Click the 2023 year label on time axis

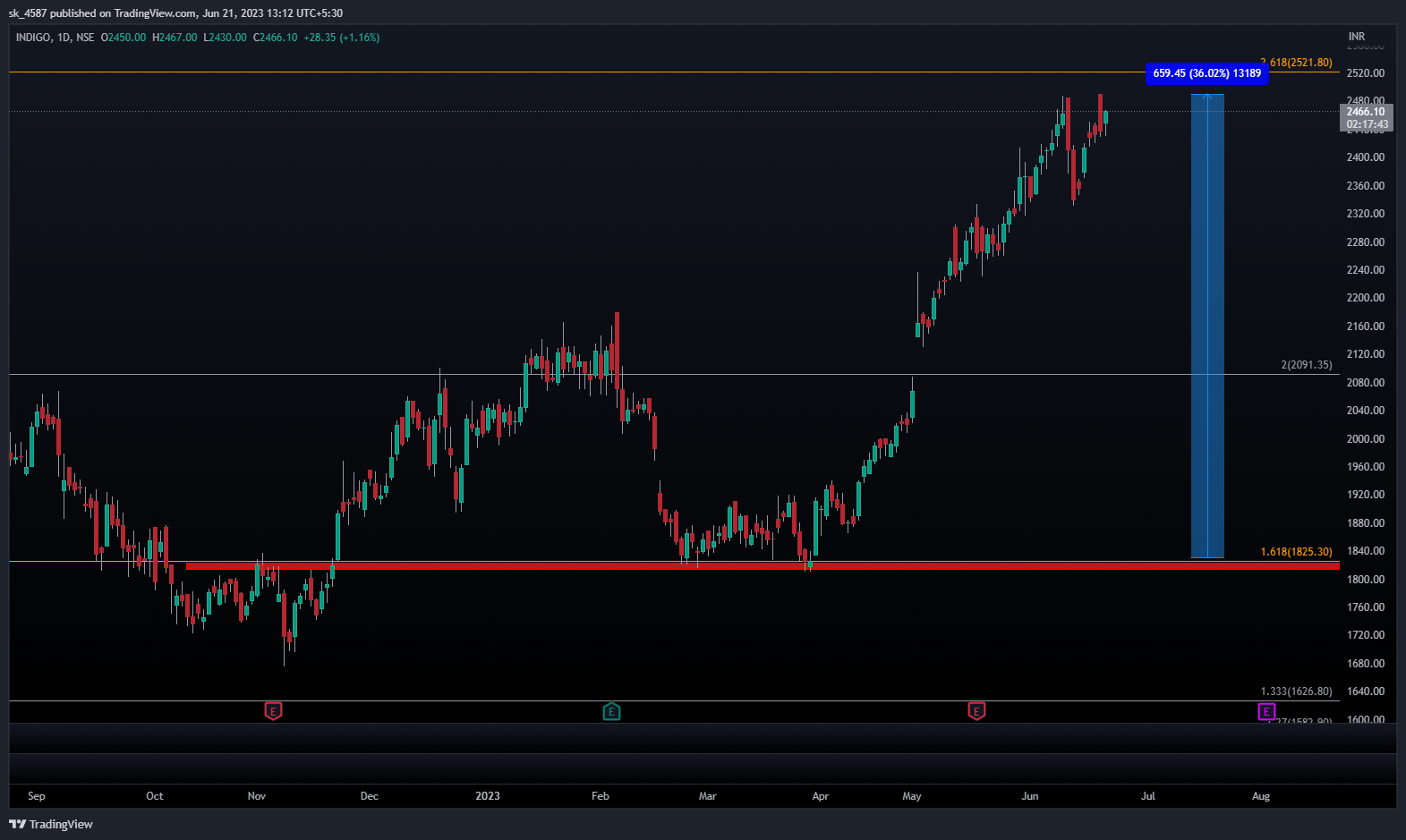(488, 796)
